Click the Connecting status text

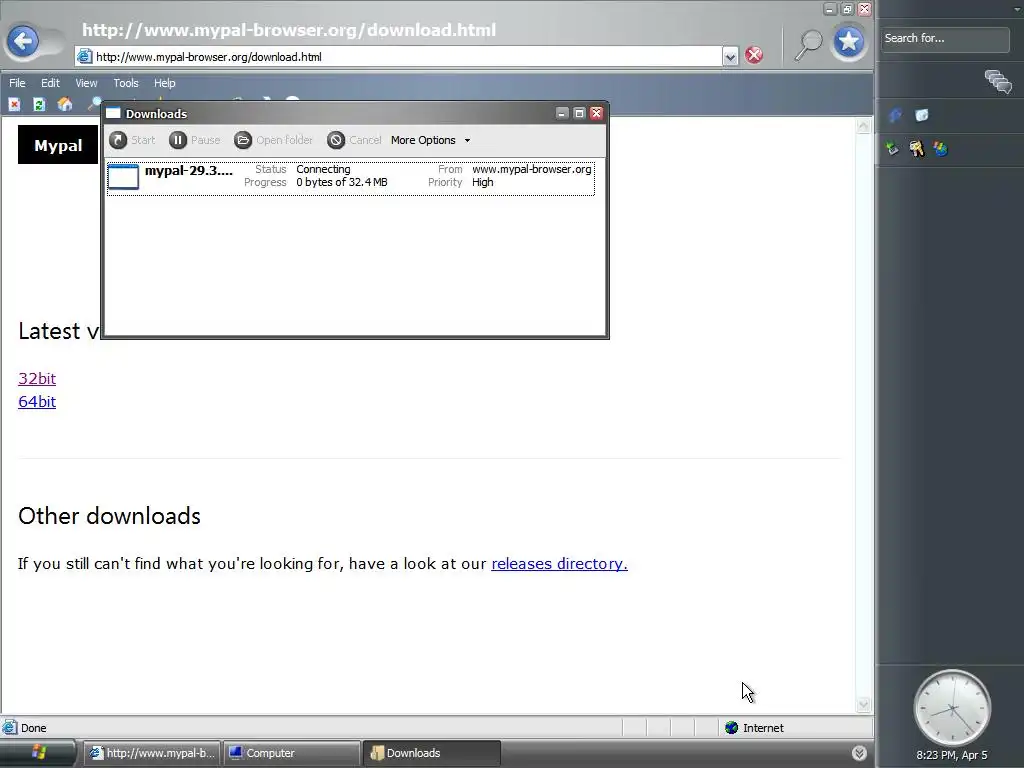[x=323, y=169]
